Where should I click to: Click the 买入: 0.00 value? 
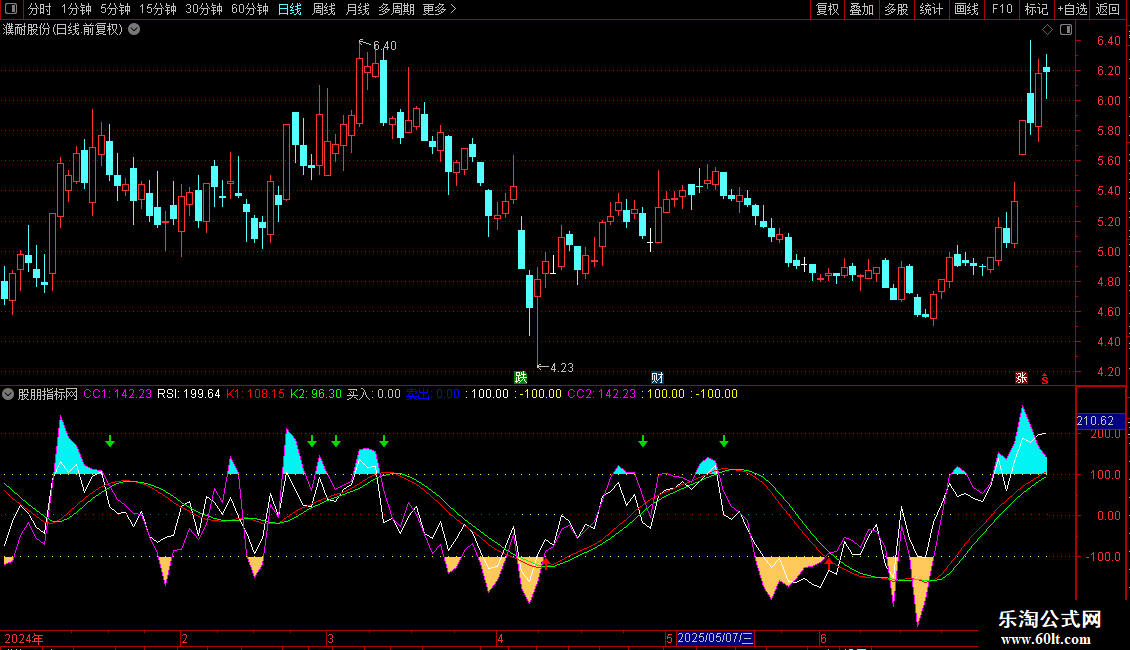tap(373, 394)
